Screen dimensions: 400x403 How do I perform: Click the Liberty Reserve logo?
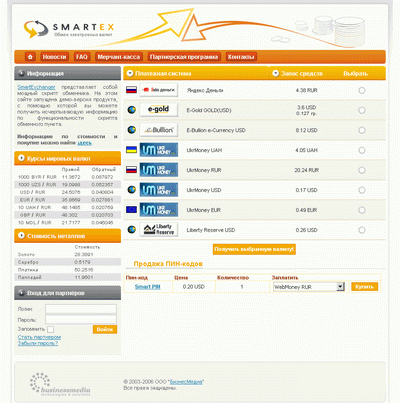click(158, 230)
